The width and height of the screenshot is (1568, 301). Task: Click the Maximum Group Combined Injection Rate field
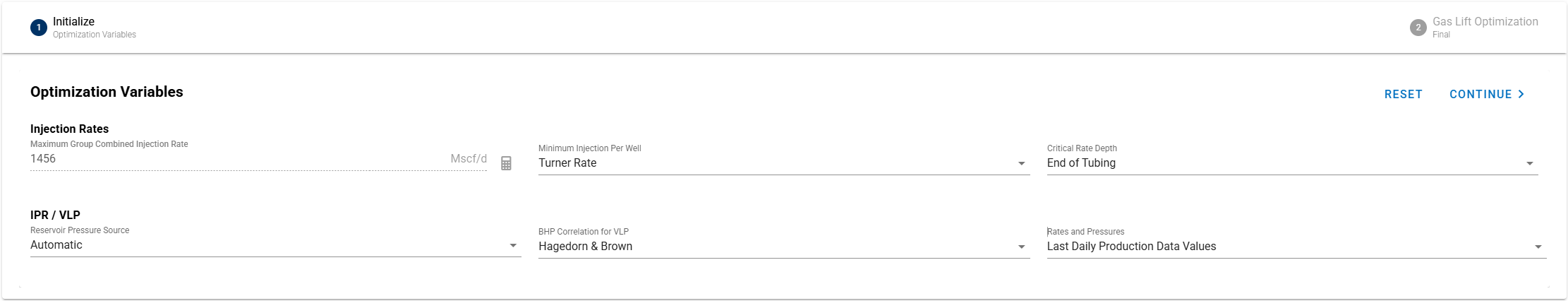(258, 159)
